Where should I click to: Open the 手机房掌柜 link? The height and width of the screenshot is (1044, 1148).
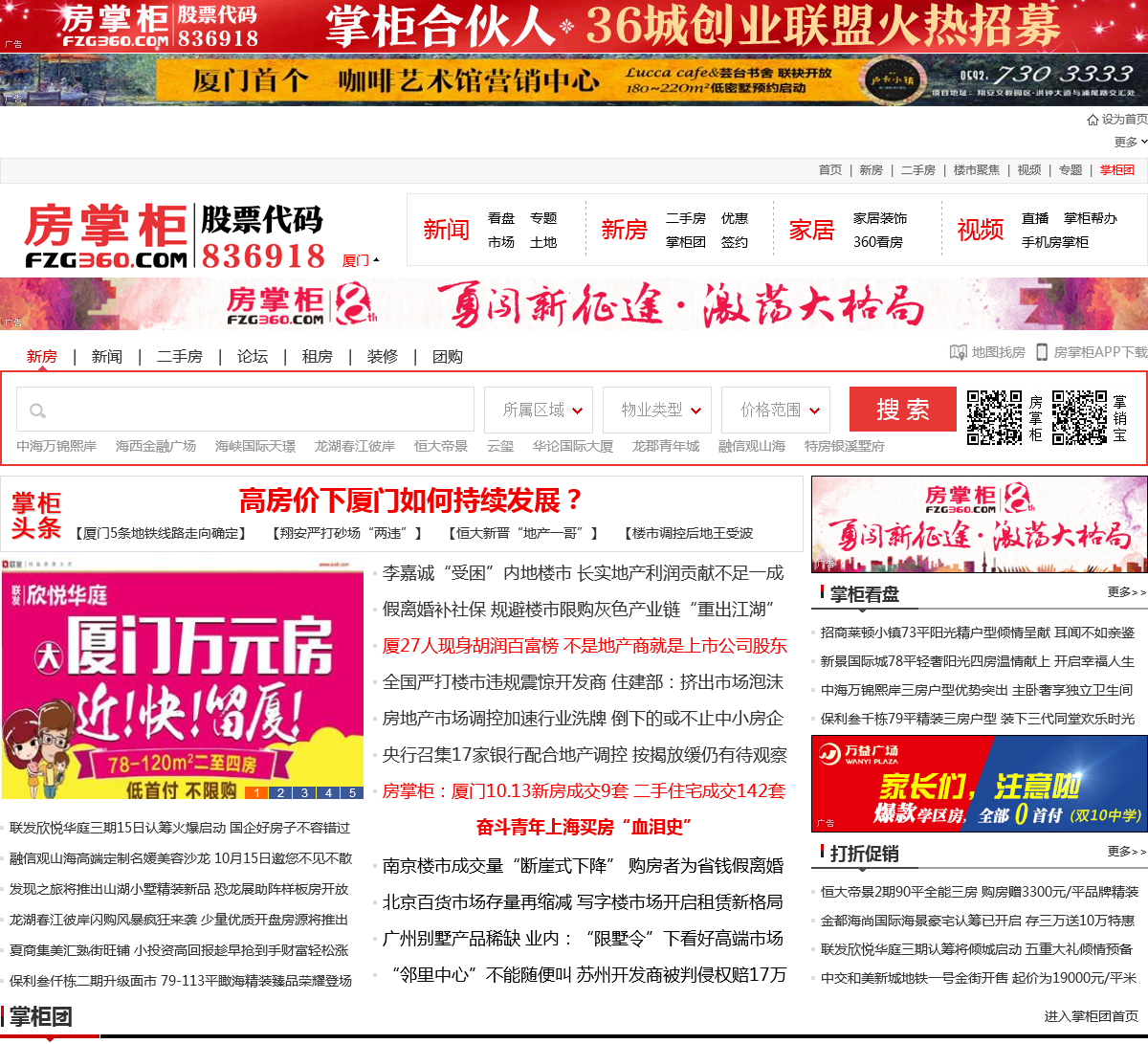[1055, 242]
